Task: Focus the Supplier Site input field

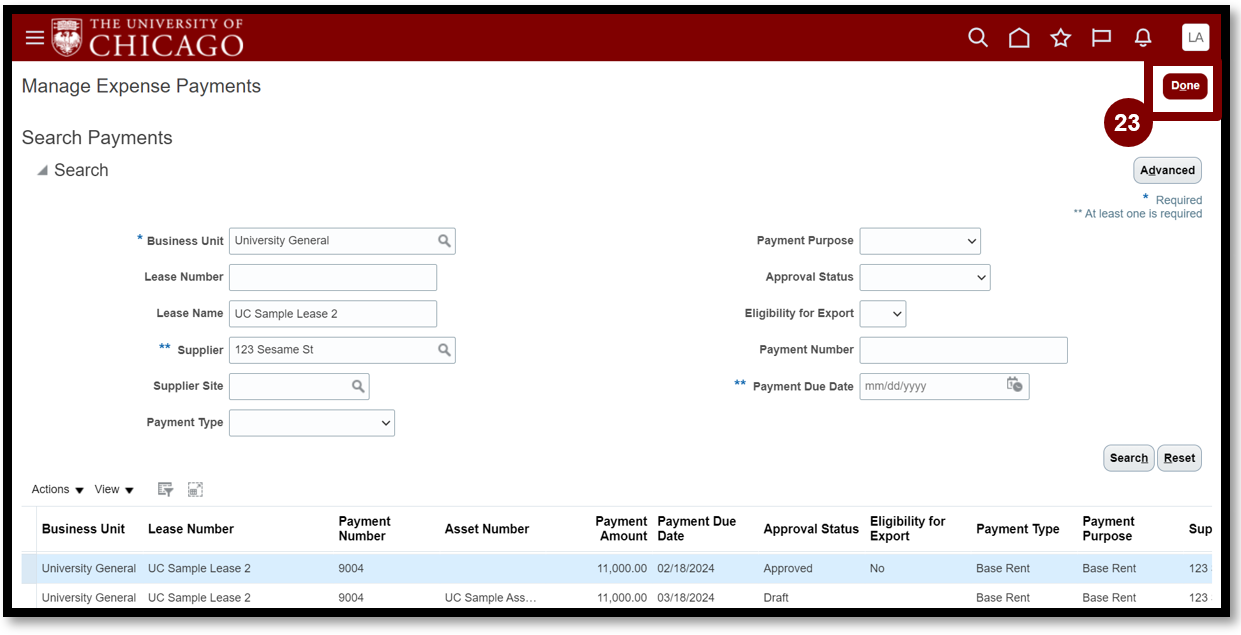Action: click(x=289, y=386)
